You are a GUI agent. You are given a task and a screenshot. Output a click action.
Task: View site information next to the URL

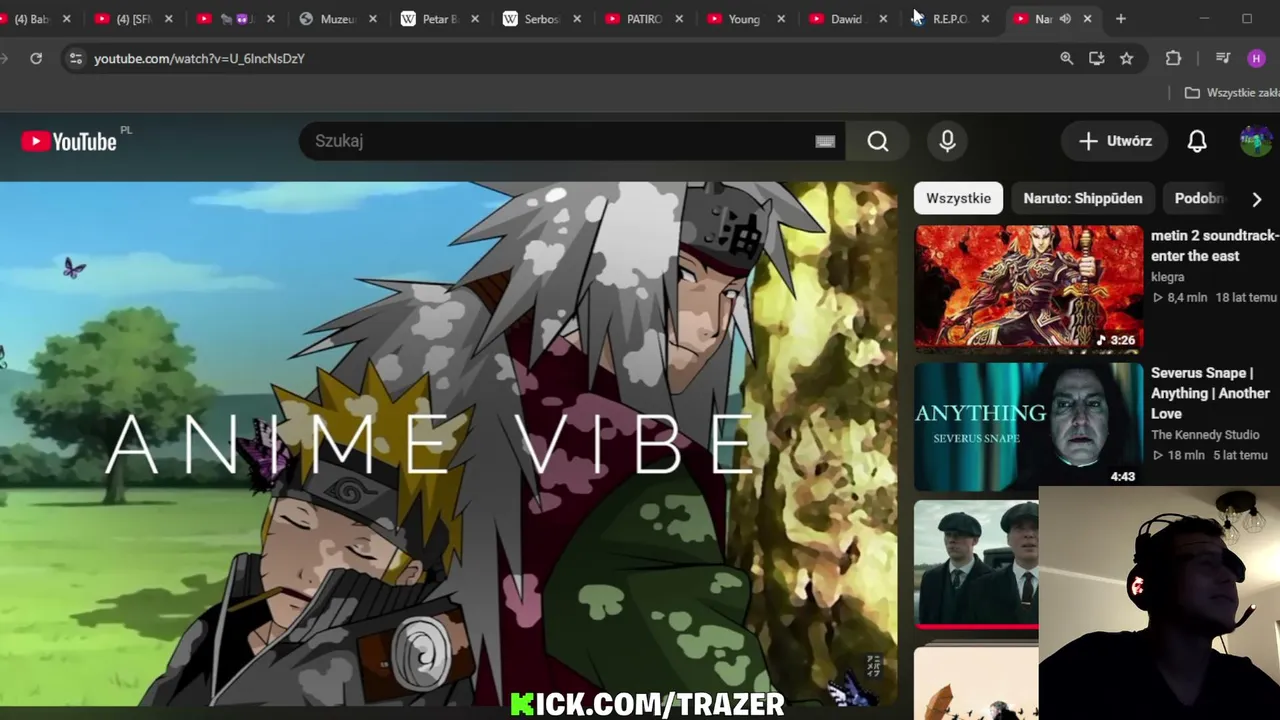tap(75, 58)
